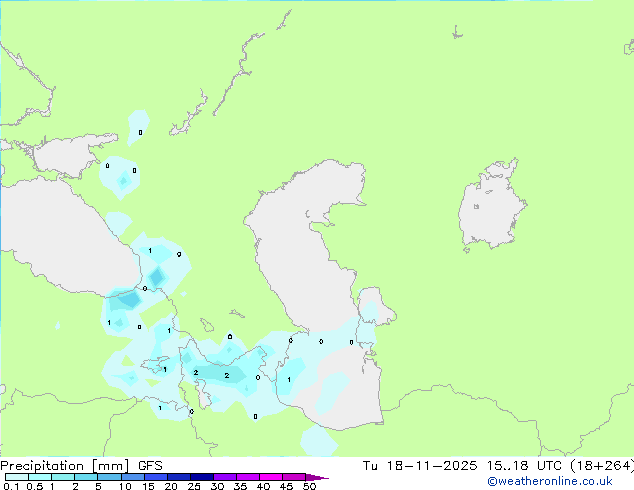Click the '30' legend scale label
This screenshot has width=634, height=490.
217,486
